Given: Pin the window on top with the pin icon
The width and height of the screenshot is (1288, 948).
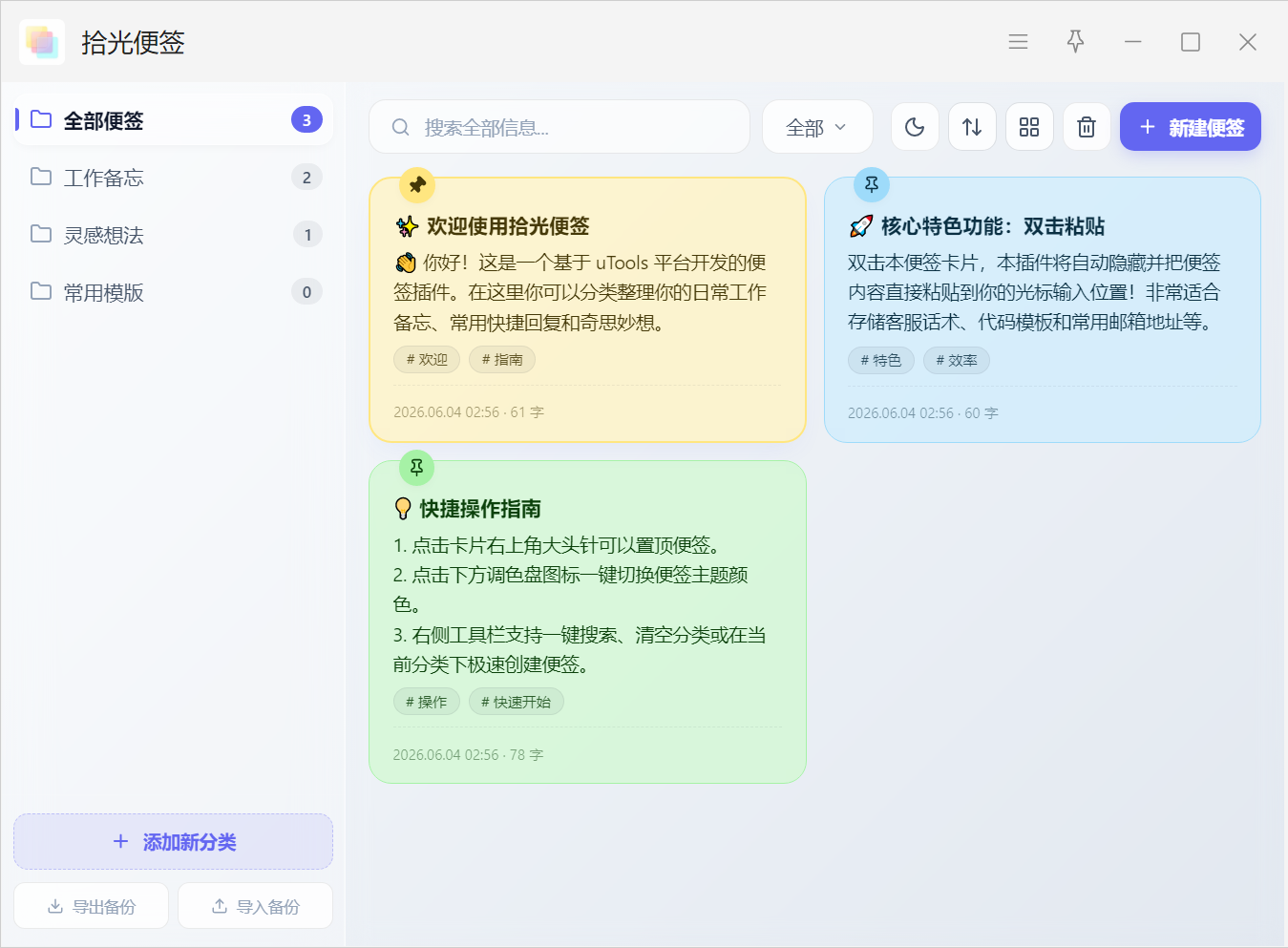Looking at the screenshot, I should (x=1075, y=42).
